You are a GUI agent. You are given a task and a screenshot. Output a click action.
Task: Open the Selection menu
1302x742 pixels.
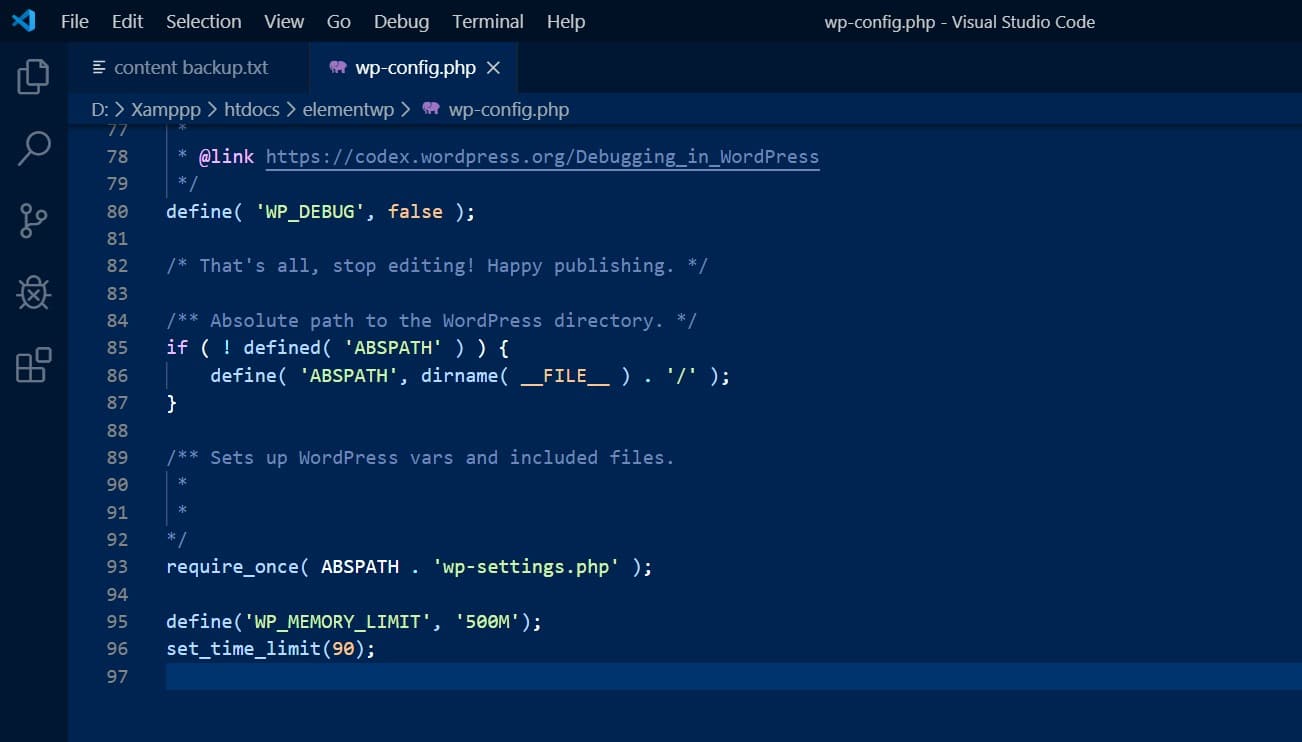pos(203,21)
